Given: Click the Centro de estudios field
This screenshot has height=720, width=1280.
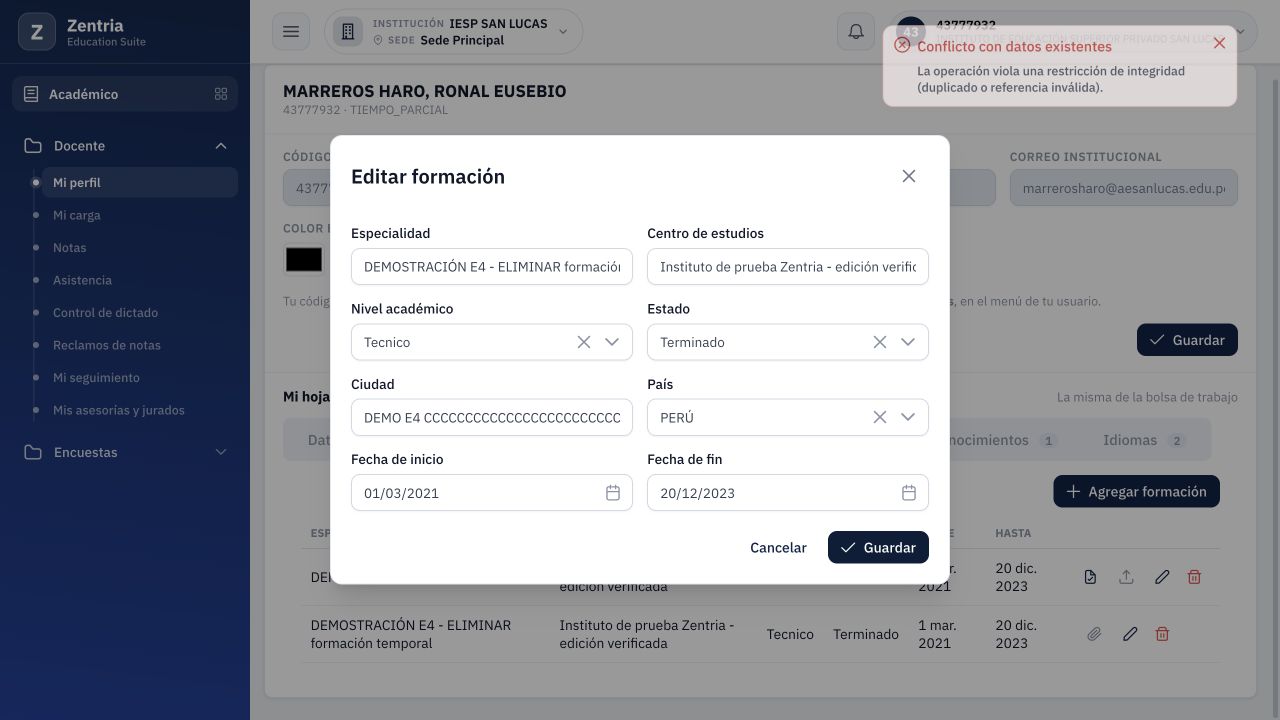Looking at the screenshot, I should pyautogui.click(x=788, y=267).
